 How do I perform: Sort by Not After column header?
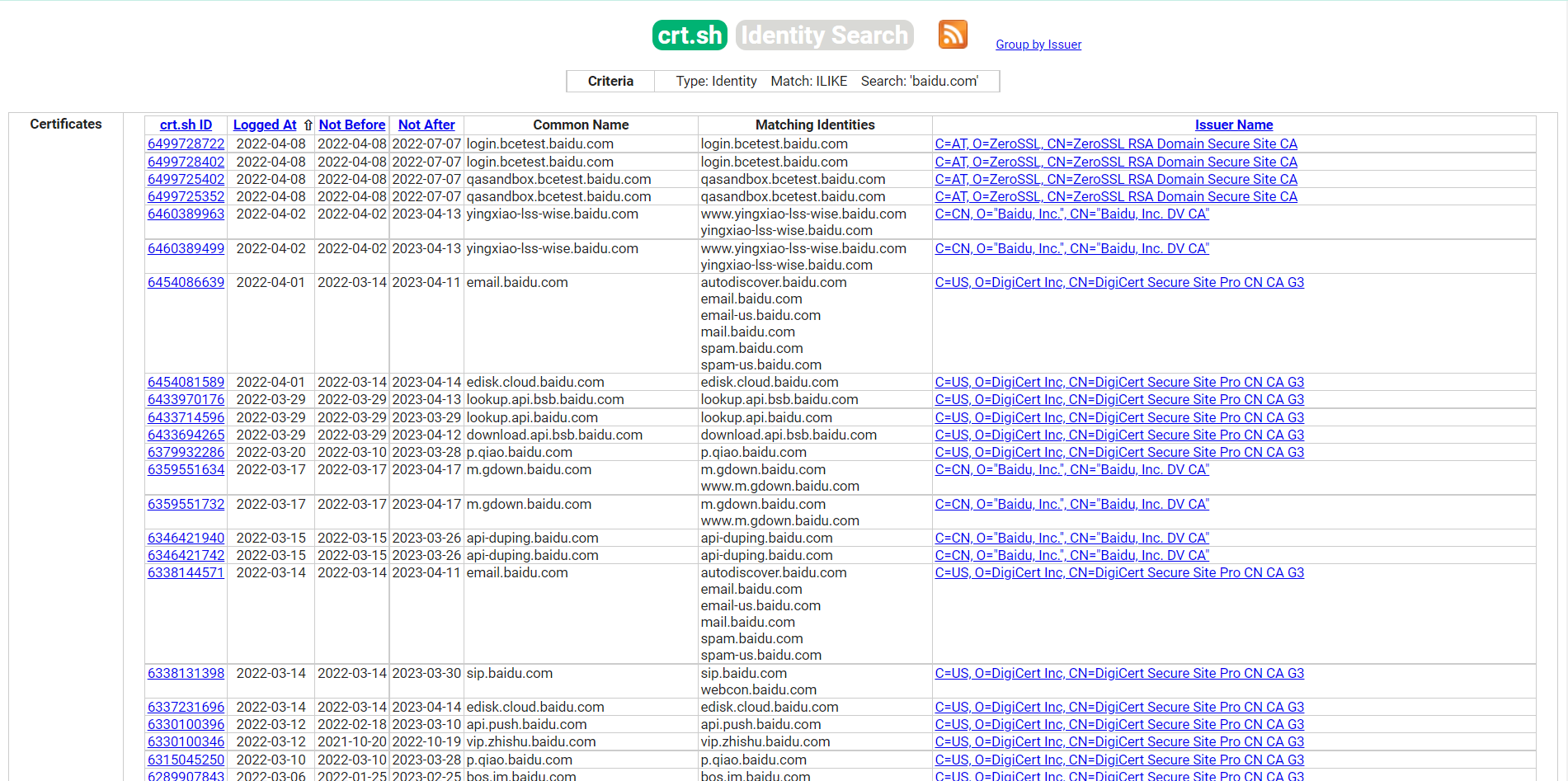[426, 125]
